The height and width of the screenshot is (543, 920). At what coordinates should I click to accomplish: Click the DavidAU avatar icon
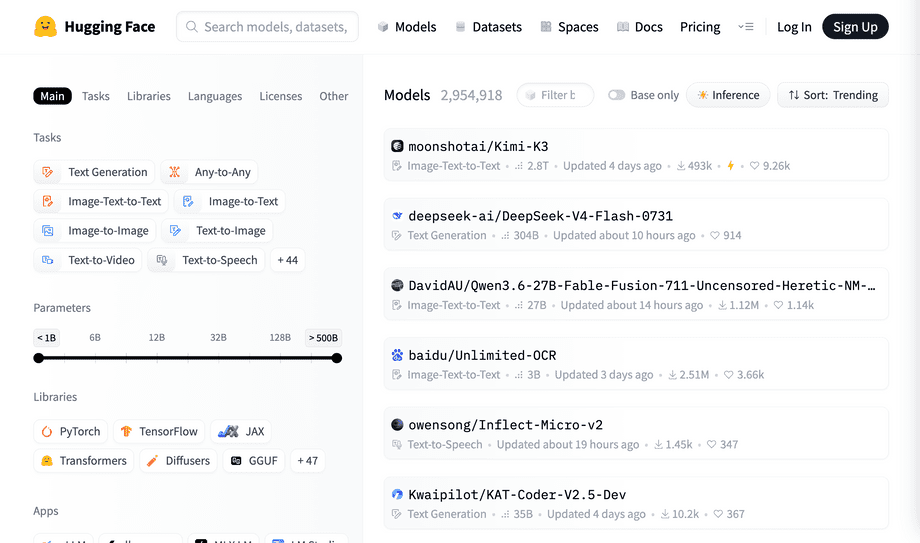tap(397, 285)
